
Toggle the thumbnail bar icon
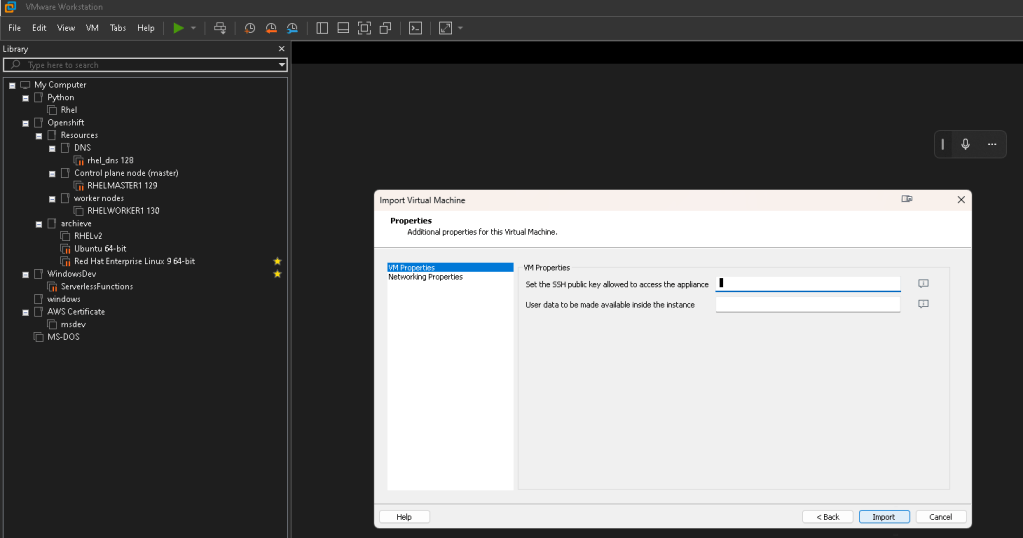343,28
